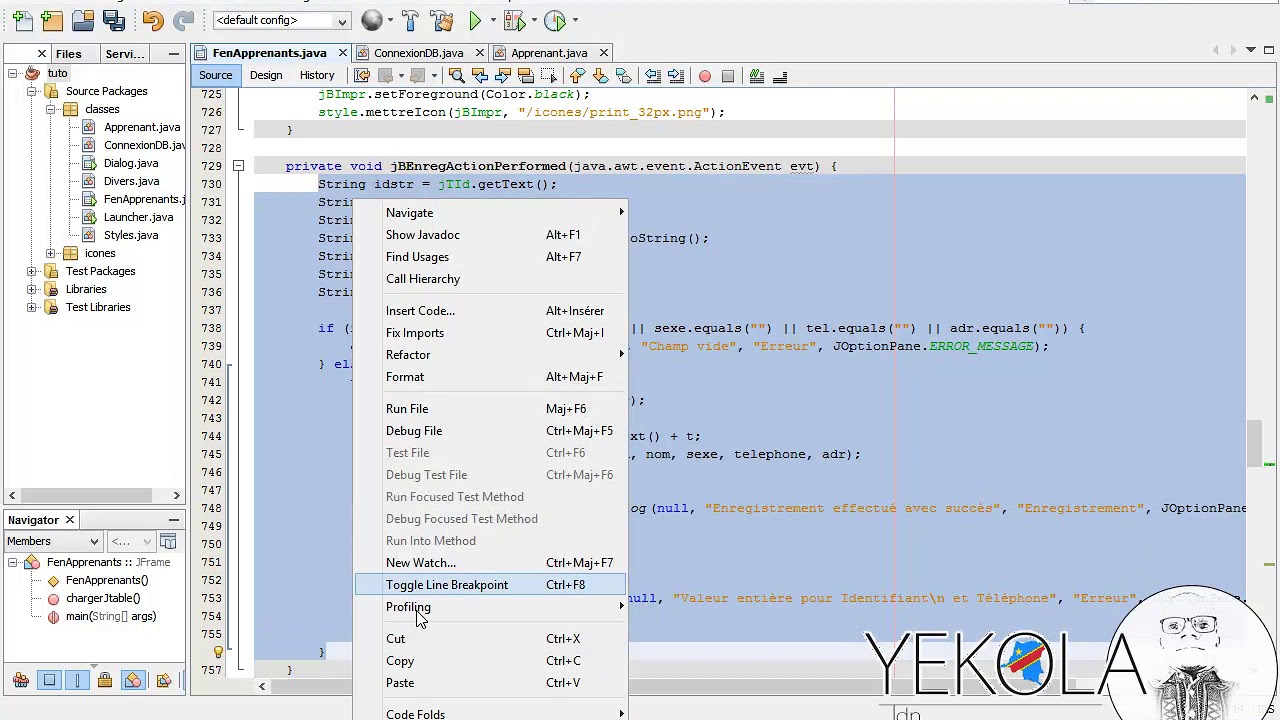
Task: Click the Uncomment lines icon
Action: 780,75
